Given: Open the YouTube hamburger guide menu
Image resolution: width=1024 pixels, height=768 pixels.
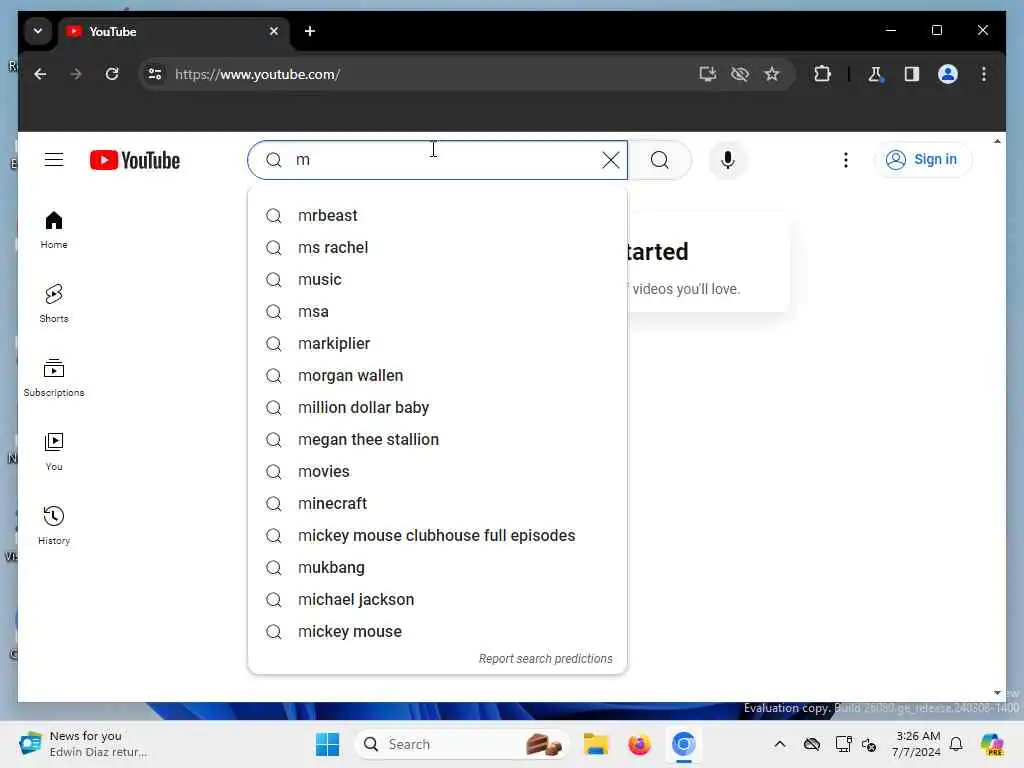Looking at the screenshot, I should (54, 160).
